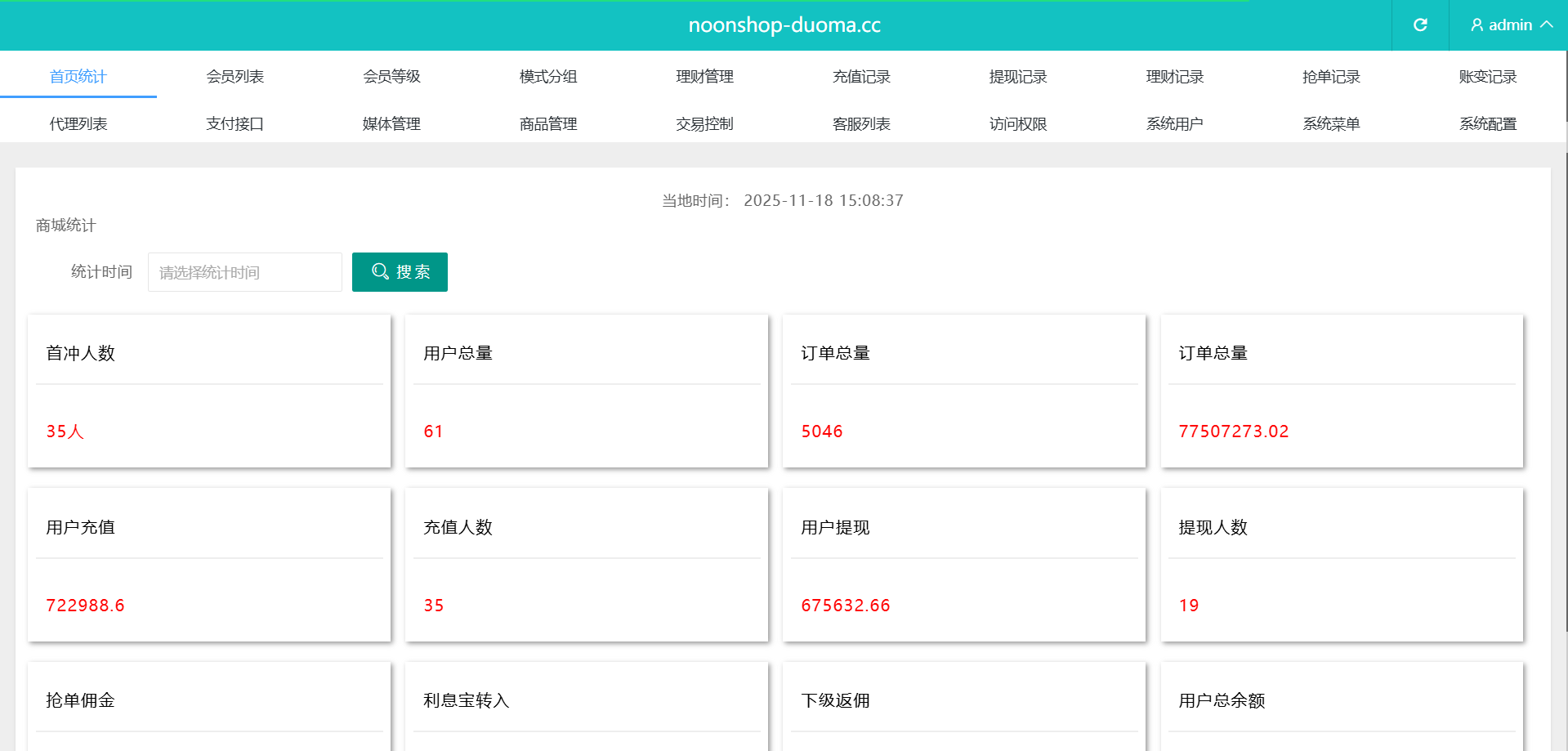View the 充值记录 page
The height and width of the screenshot is (751, 1568).
tap(861, 77)
